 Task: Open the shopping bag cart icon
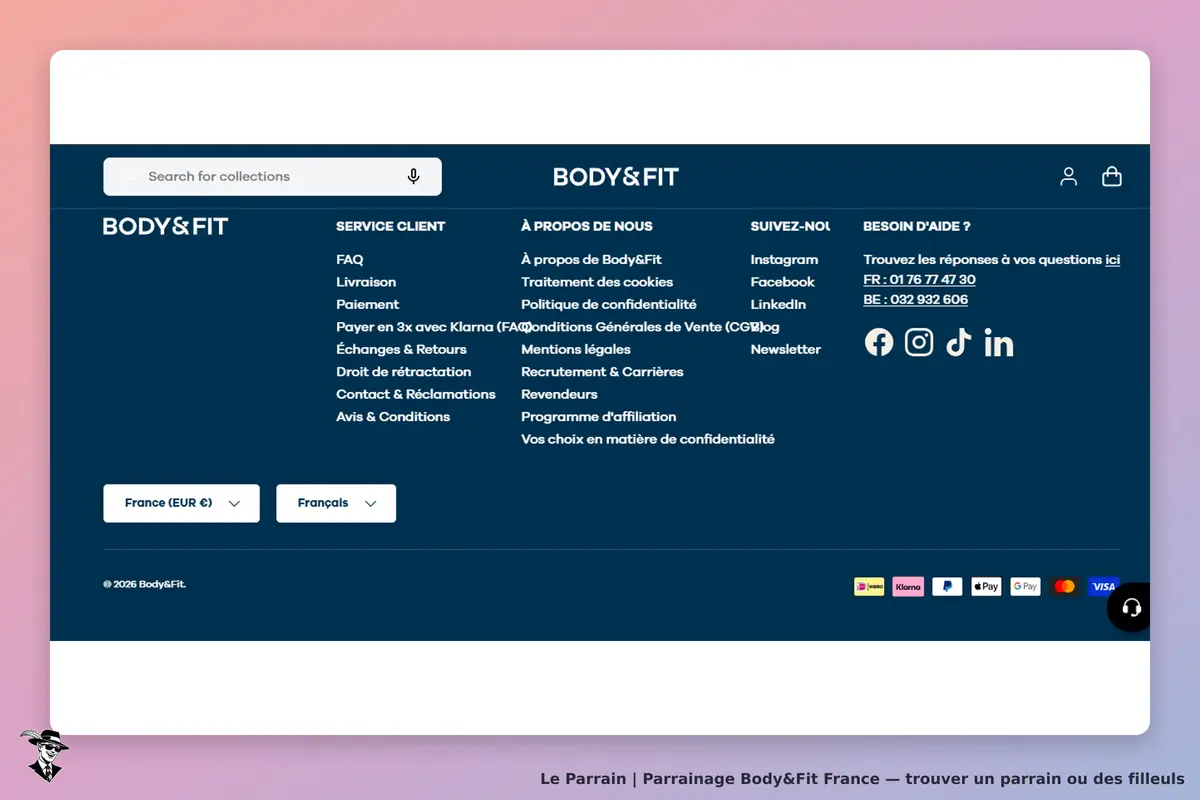click(x=1112, y=177)
